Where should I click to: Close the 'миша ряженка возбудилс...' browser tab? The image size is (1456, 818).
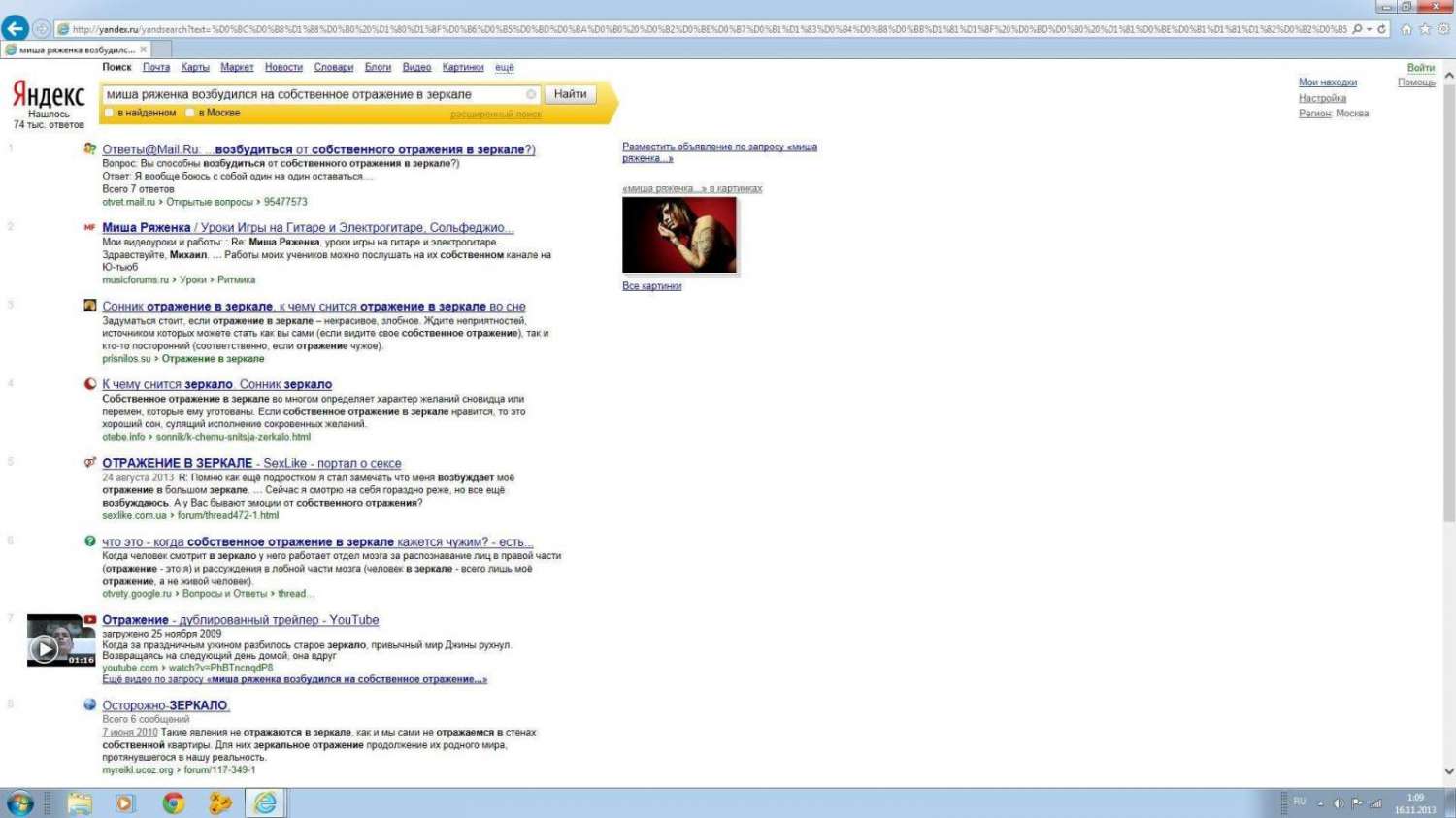144,49
